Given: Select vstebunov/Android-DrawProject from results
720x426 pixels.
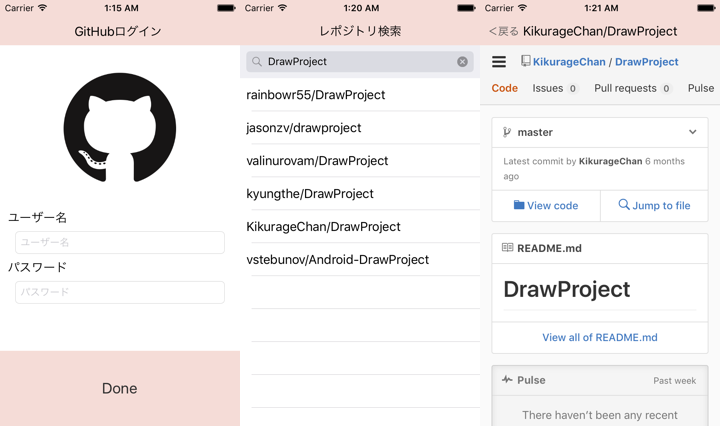Looking at the screenshot, I should [360, 260].
